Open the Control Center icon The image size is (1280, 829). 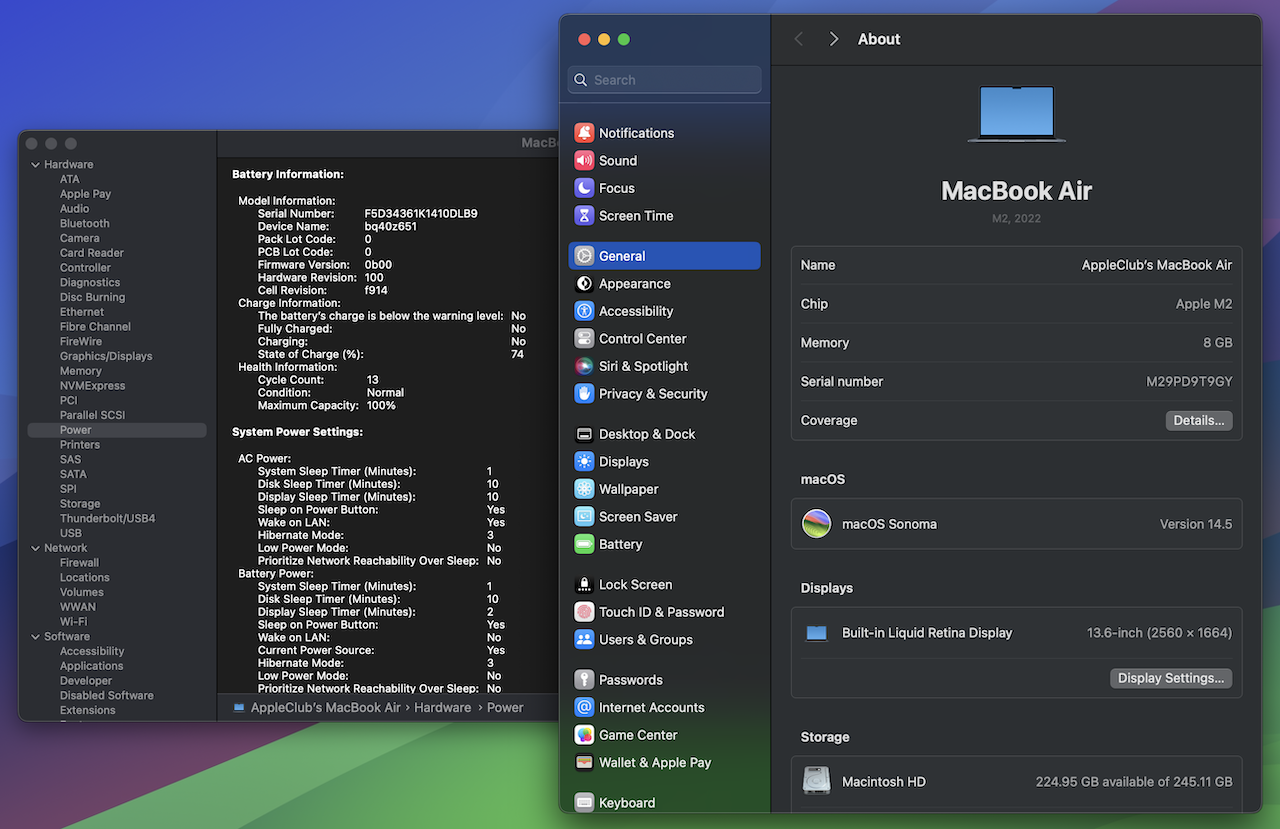coord(584,339)
